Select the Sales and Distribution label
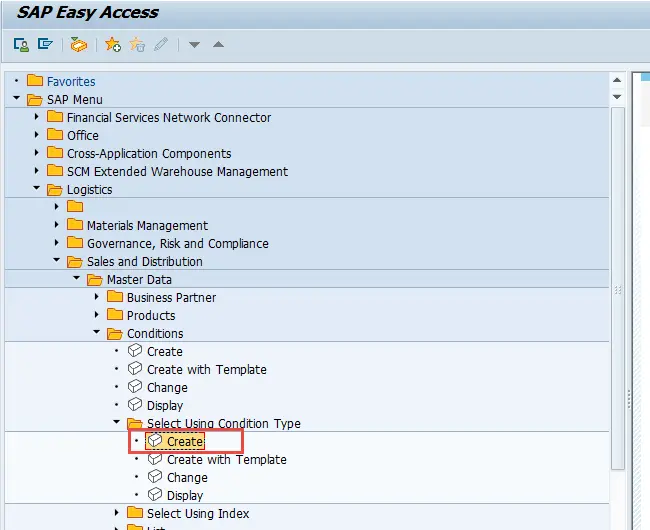The height and width of the screenshot is (530, 650). (x=145, y=261)
